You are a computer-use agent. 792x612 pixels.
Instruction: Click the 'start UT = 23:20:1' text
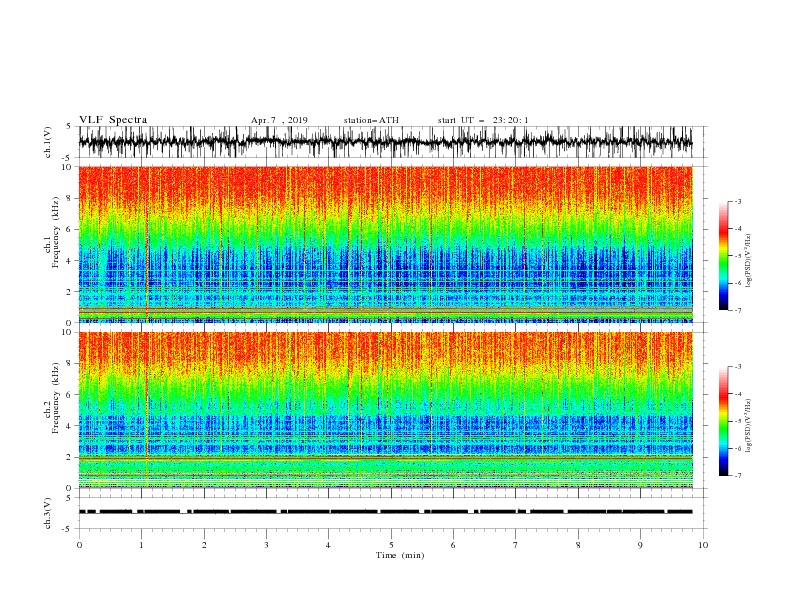pos(483,120)
